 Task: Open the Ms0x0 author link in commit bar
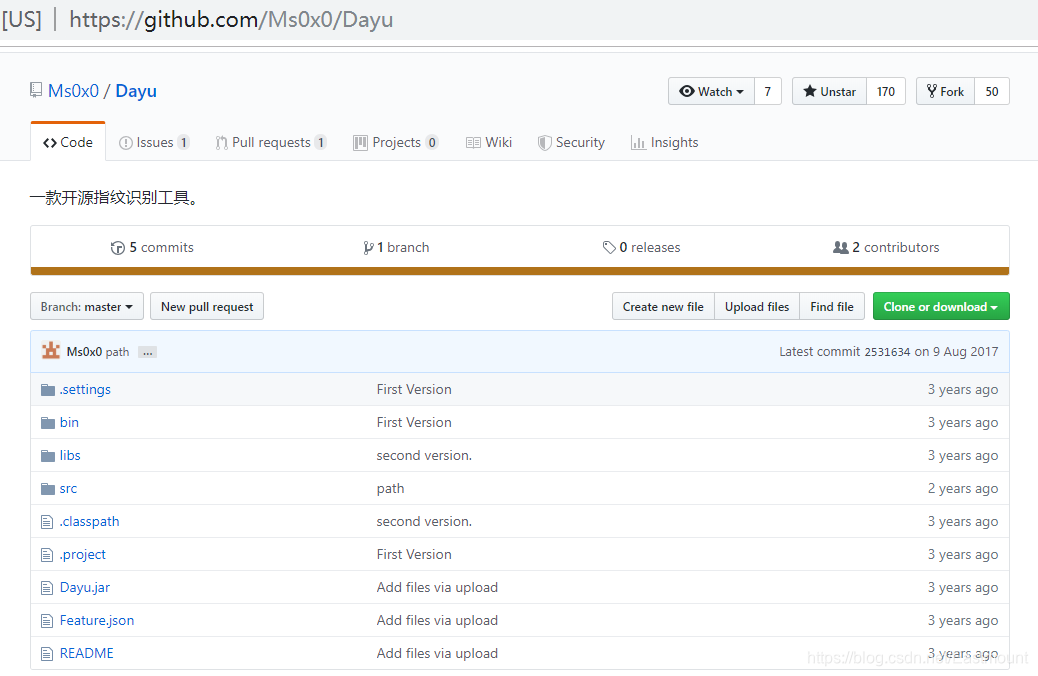(83, 352)
